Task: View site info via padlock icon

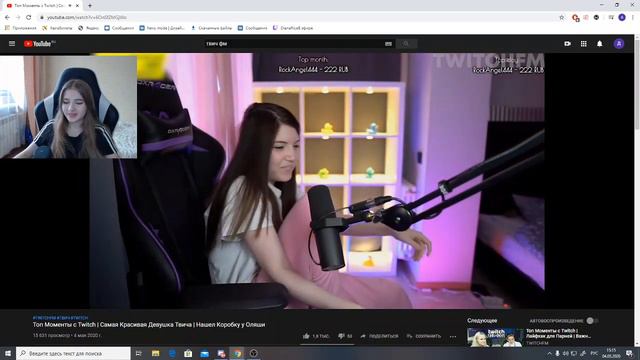Action: click(42, 17)
